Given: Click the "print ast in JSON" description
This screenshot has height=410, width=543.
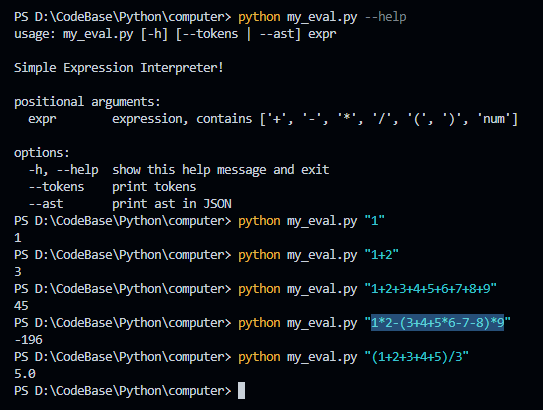Looking at the screenshot, I should point(172,204).
